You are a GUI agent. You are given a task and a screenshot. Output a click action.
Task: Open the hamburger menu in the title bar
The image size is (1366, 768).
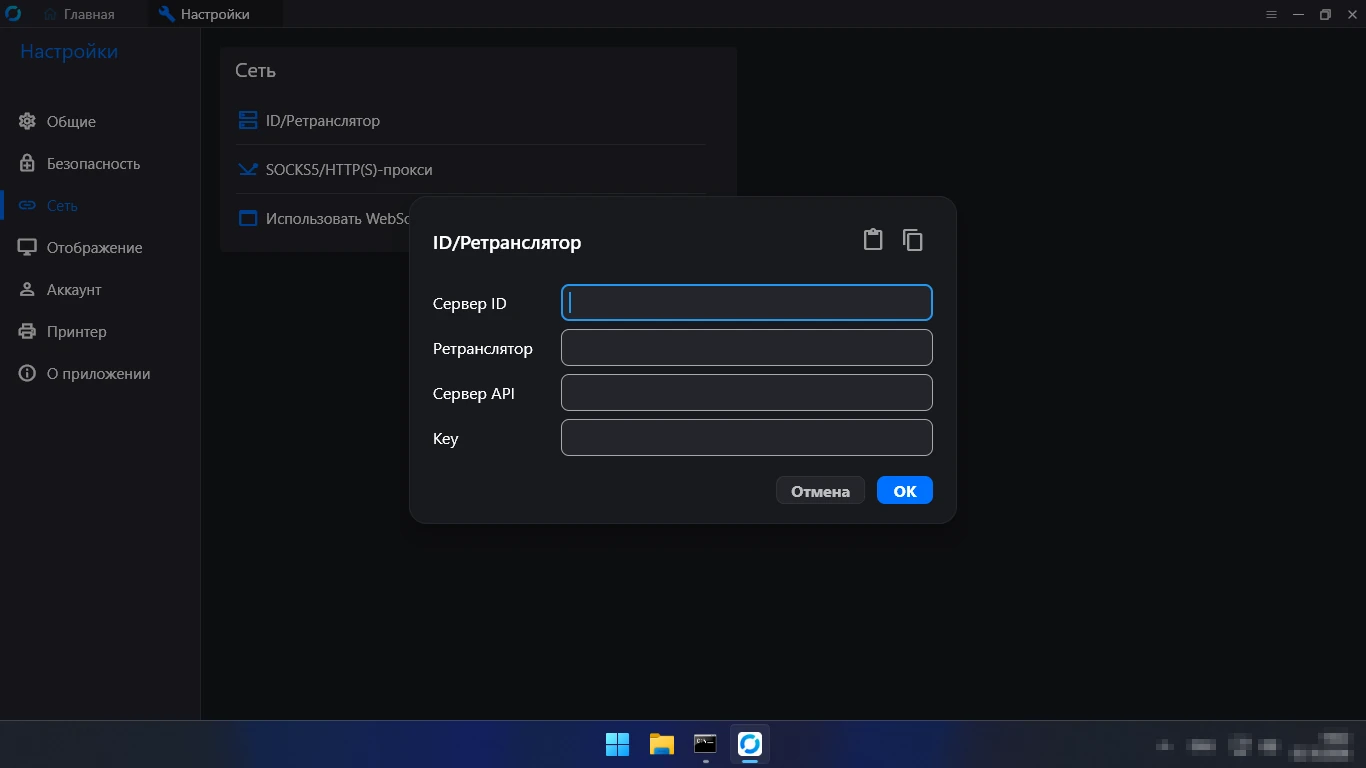click(1271, 14)
